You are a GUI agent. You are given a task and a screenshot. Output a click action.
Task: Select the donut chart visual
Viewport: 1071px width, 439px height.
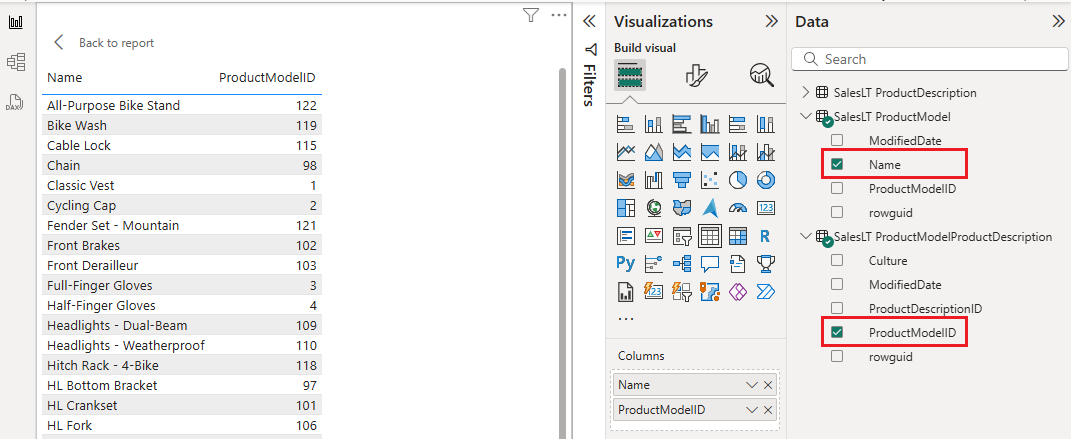[x=766, y=180]
